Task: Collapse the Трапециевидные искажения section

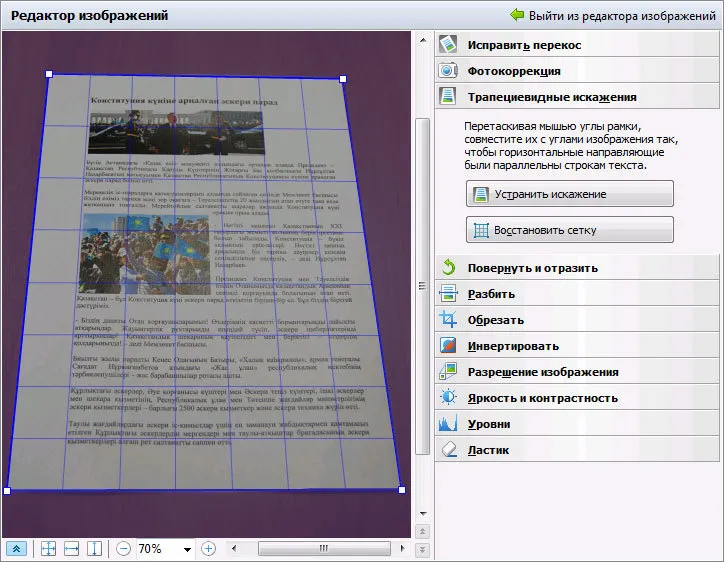Action: point(577,97)
